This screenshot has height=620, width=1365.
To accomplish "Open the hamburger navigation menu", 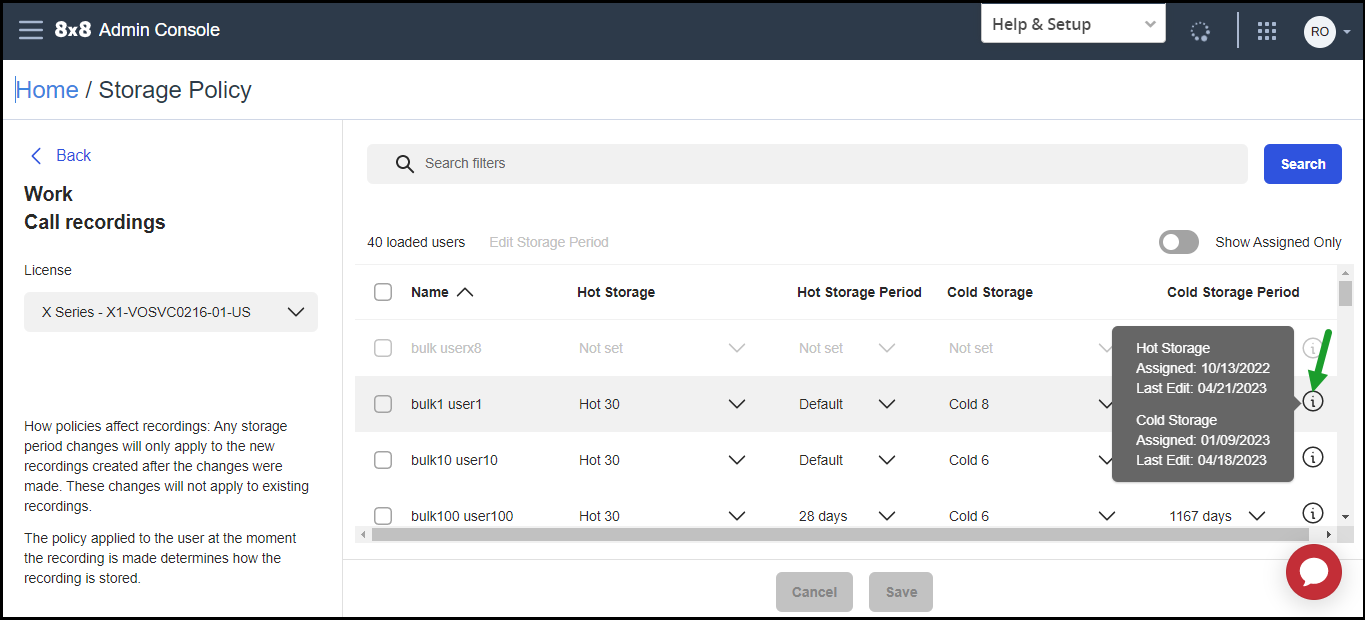I will (x=31, y=30).
